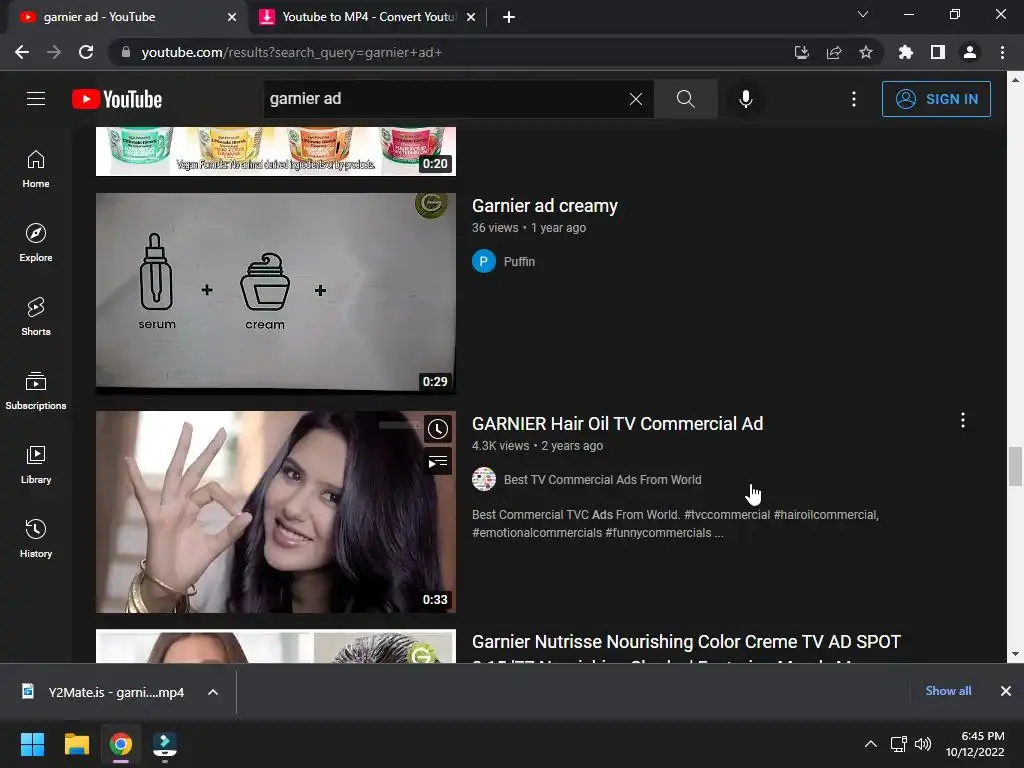This screenshot has width=1024, height=768.
Task: Open a new browser tab
Action: (x=509, y=17)
